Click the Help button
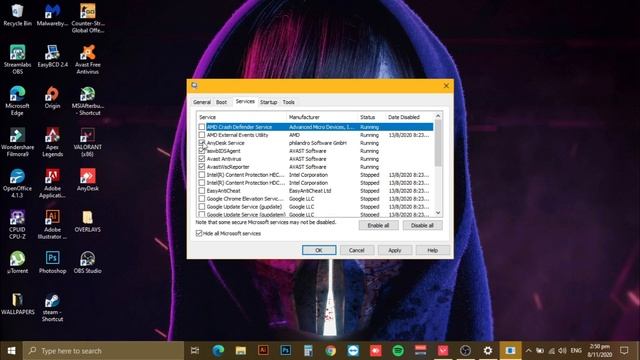This screenshot has width=640, height=360. pos(432,250)
